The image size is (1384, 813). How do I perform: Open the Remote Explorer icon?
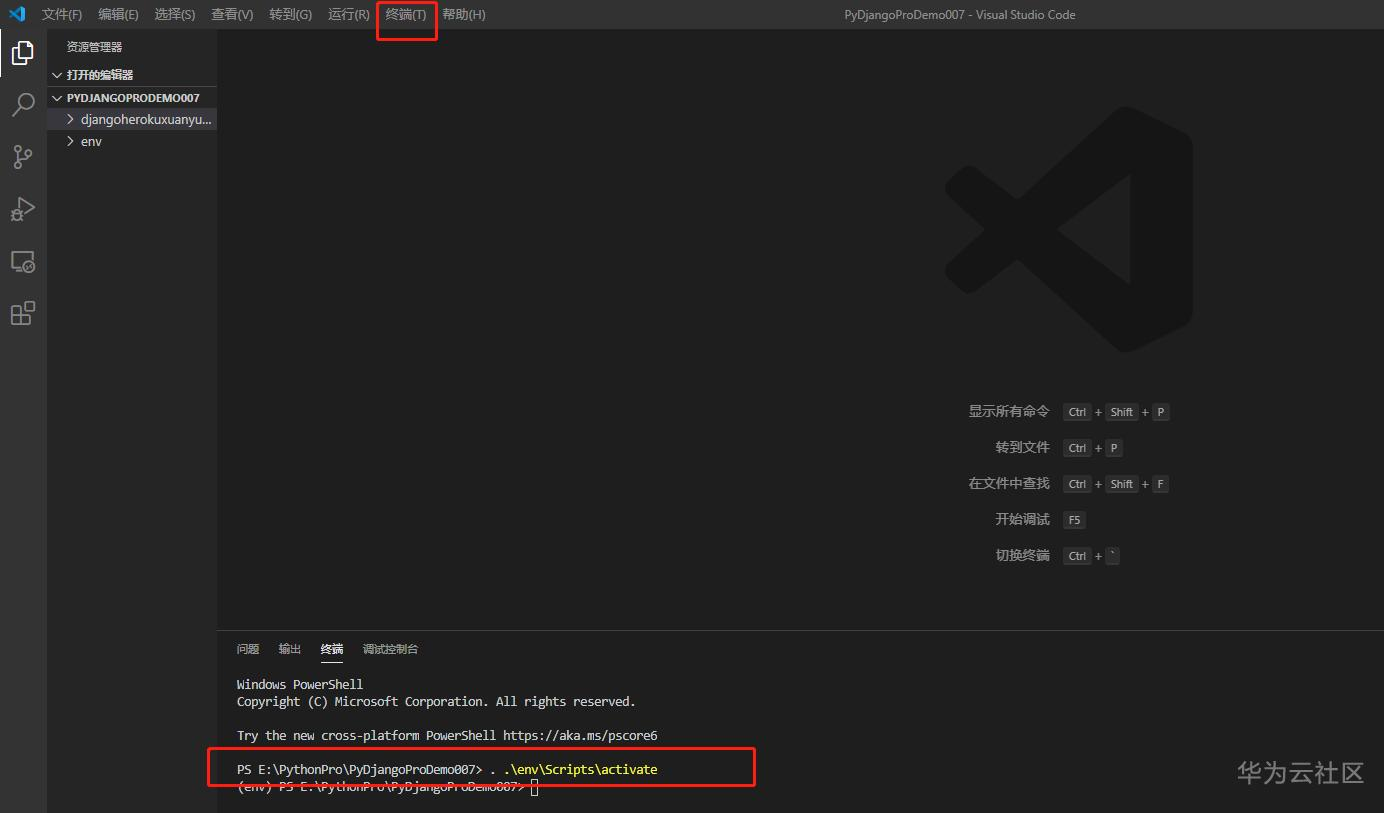point(23,262)
